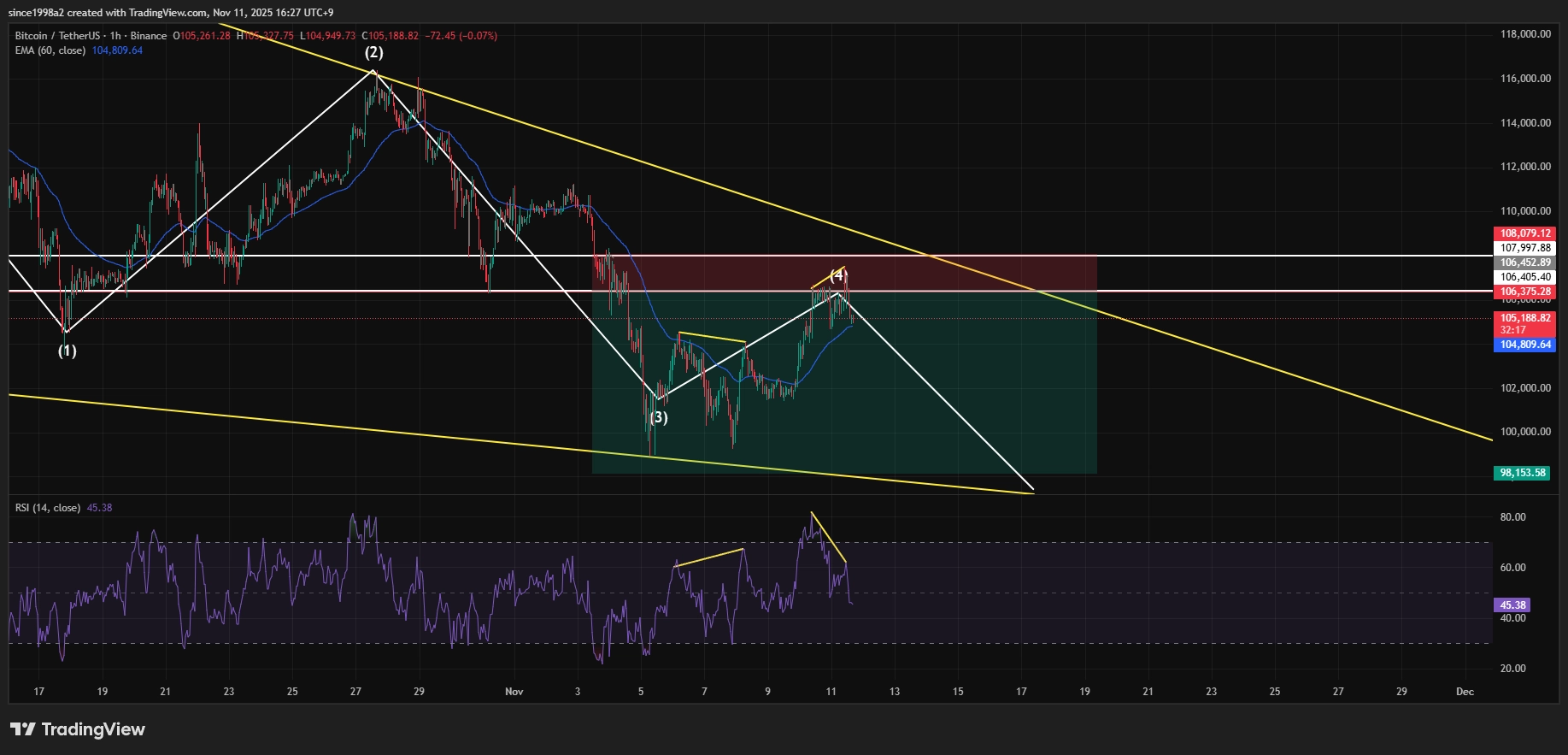1568x755 pixels.
Task: Select wave label (2) on the chart
Action: 374,52
